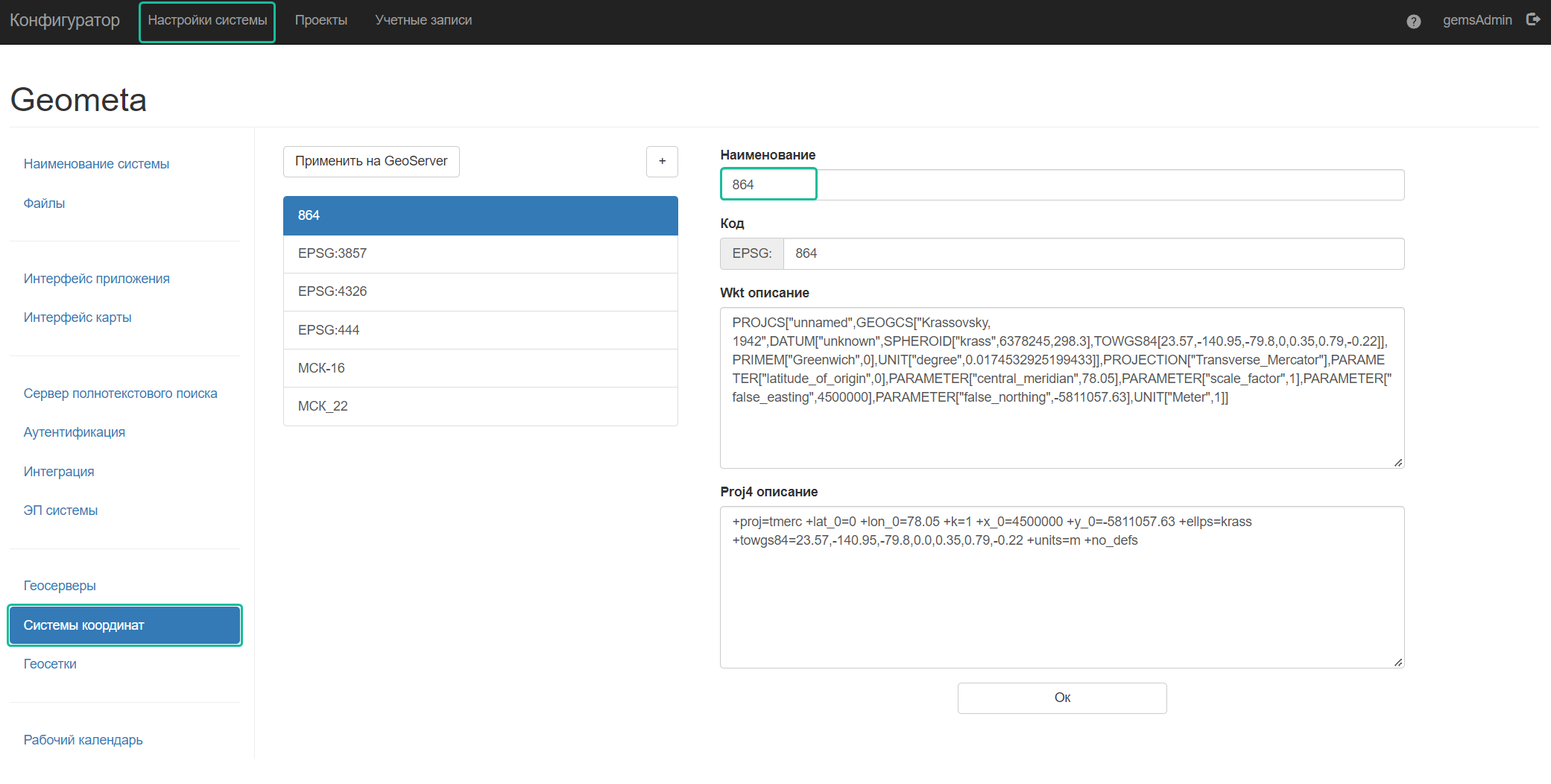Grab Proj4 описание textarea resize handle

pyautogui.click(x=1398, y=662)
